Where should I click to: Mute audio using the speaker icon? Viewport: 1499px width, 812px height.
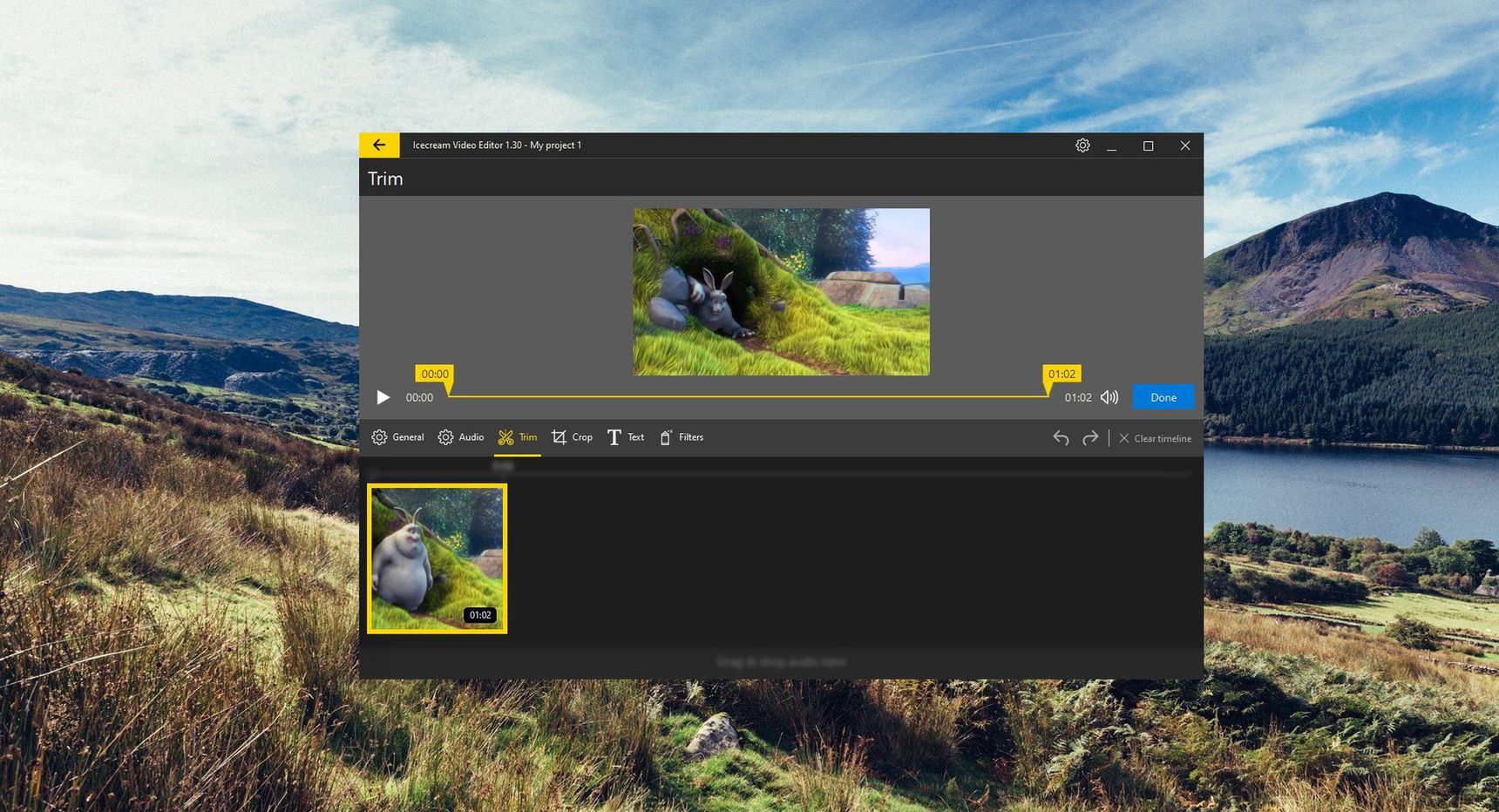[1109, 397]
